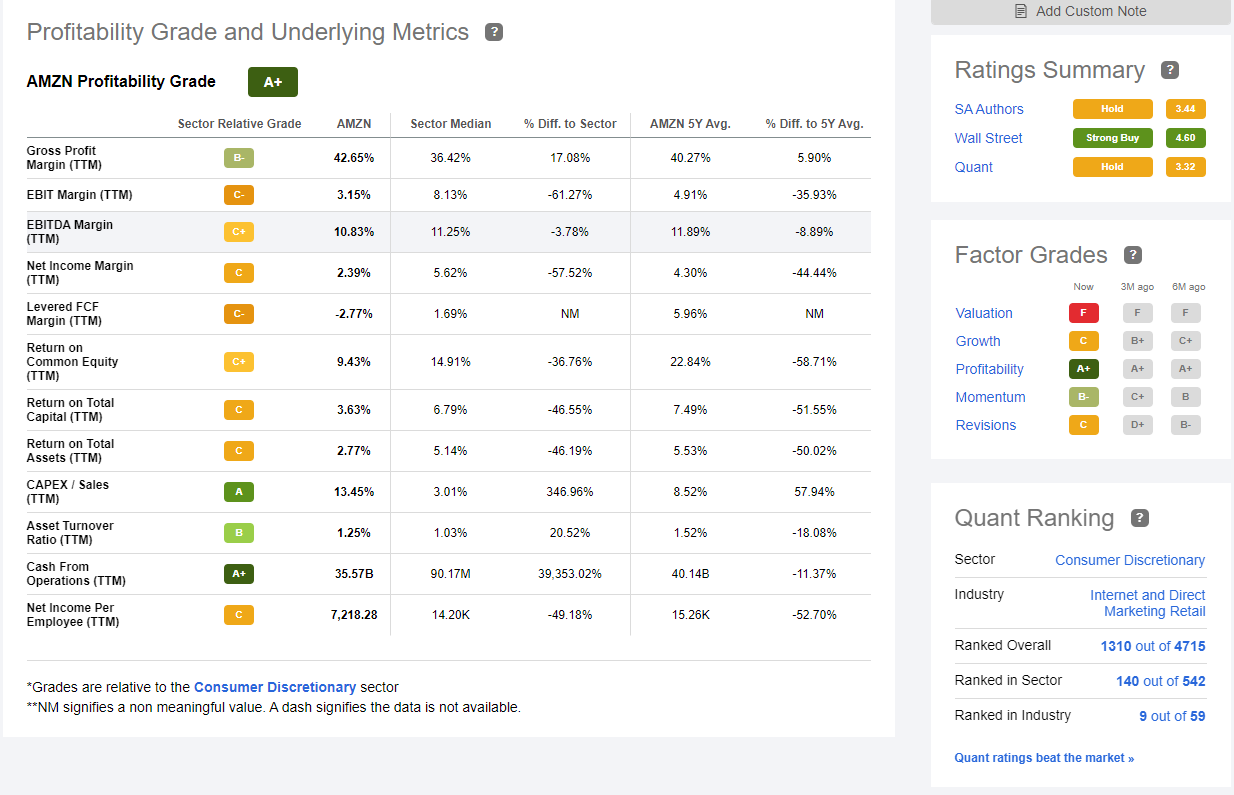This screenshot has width=1234, height=795.
Task: Open Internet and Direct Marketing Retail link
Action: [x=1148, y=603]
